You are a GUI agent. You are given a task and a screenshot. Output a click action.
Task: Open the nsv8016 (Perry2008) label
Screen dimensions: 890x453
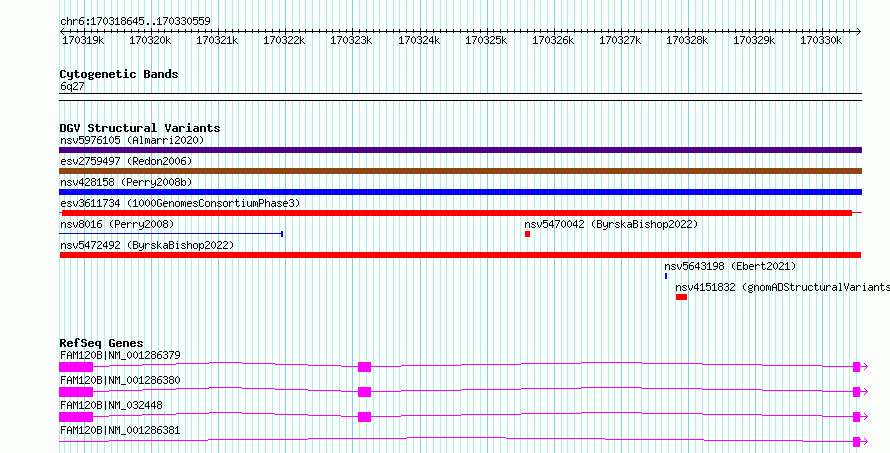tap(117, 224)
